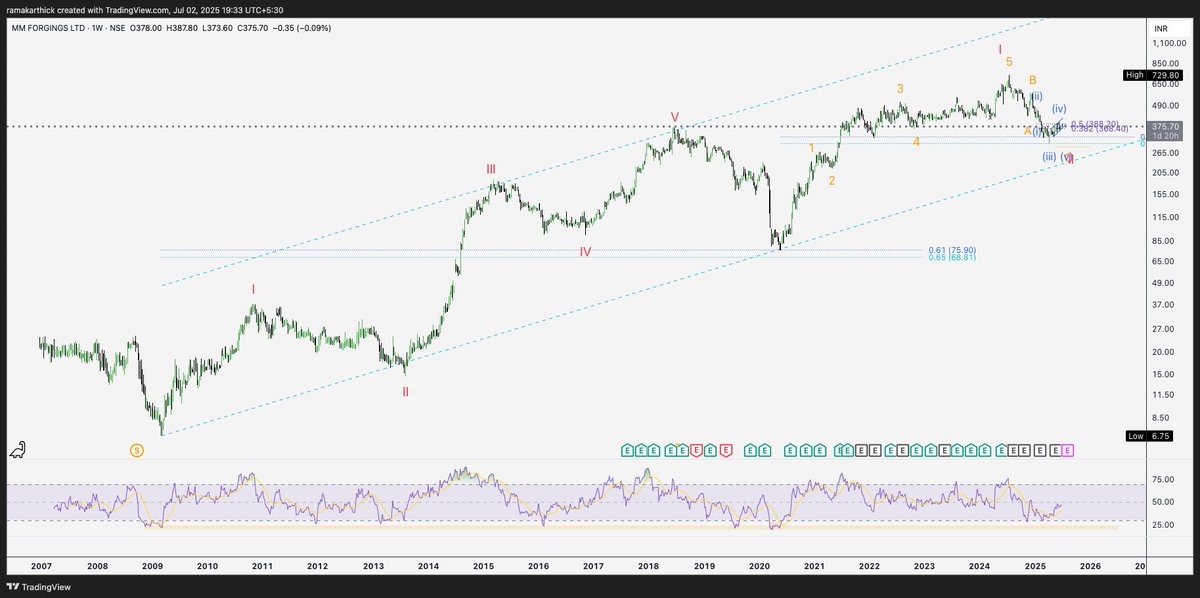Select the orange wave 3 label
The width and height of the screenshot is (1200, 598).
pyautogui.click(x=900, y=89)
